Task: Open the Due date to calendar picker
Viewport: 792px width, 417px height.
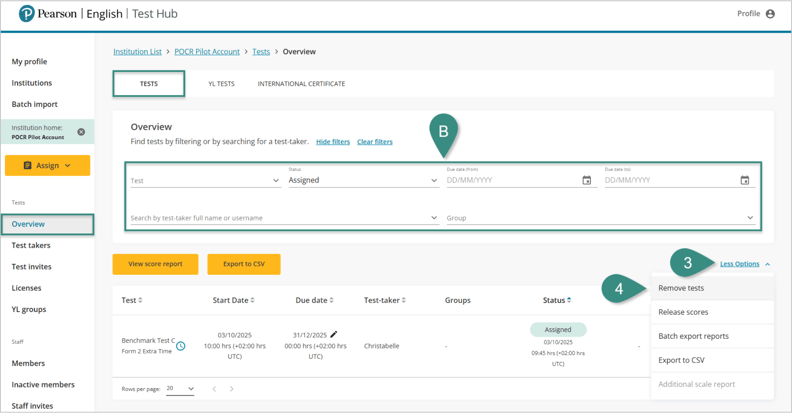Action: point(744,181)
